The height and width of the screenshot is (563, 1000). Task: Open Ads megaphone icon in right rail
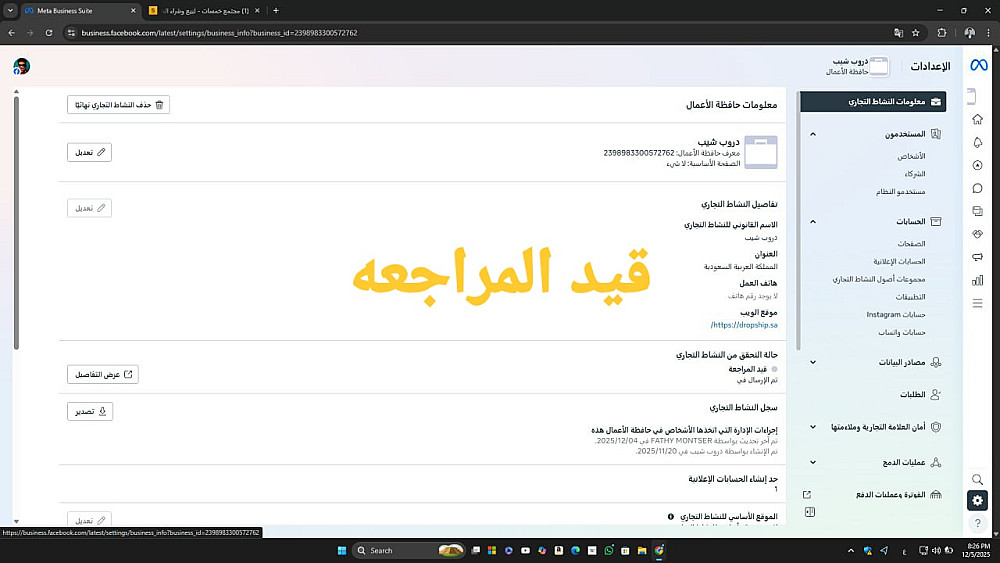pyautogui.click(x=977, y=257)
